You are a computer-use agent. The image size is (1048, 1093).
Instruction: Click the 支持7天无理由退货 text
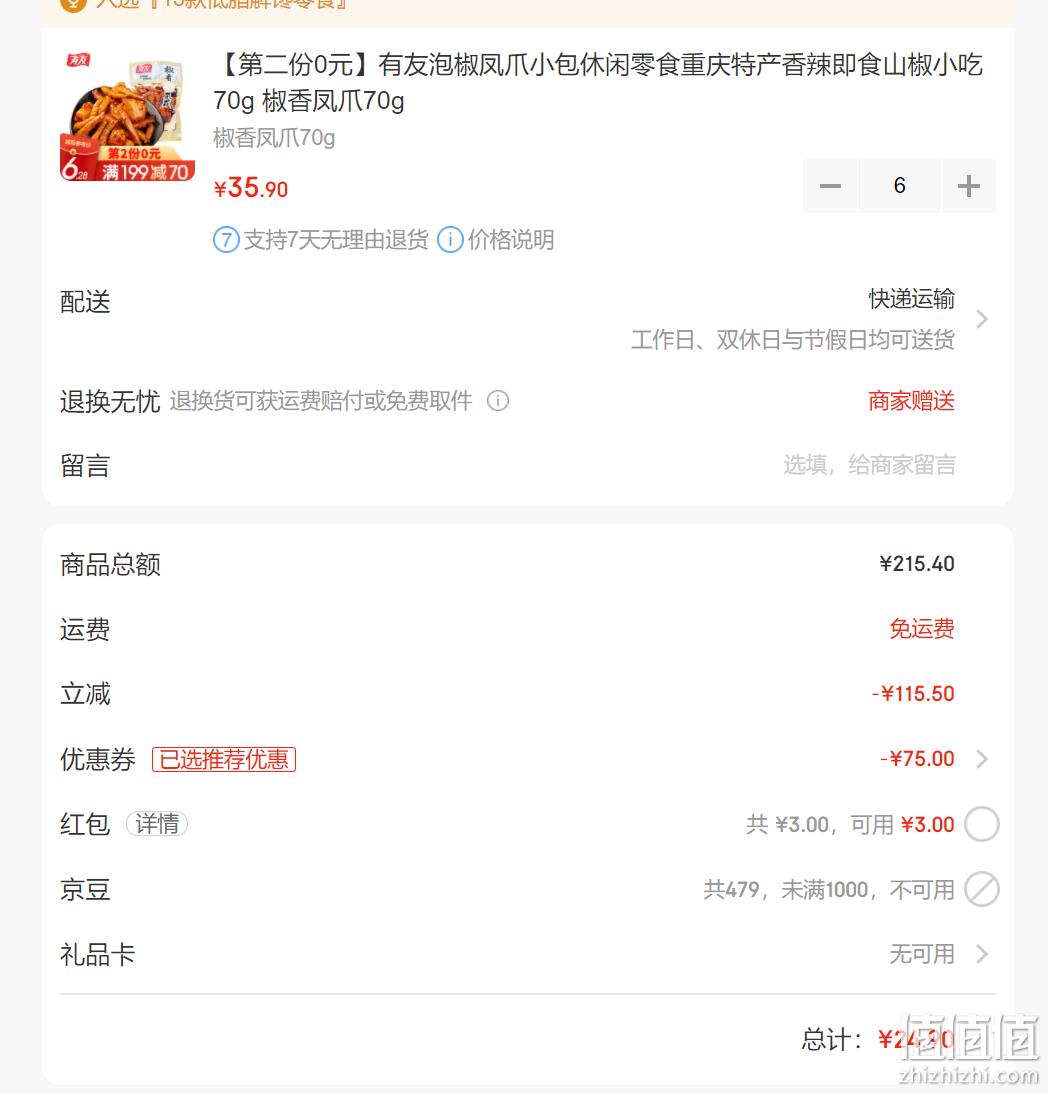(x=335, y=240)
